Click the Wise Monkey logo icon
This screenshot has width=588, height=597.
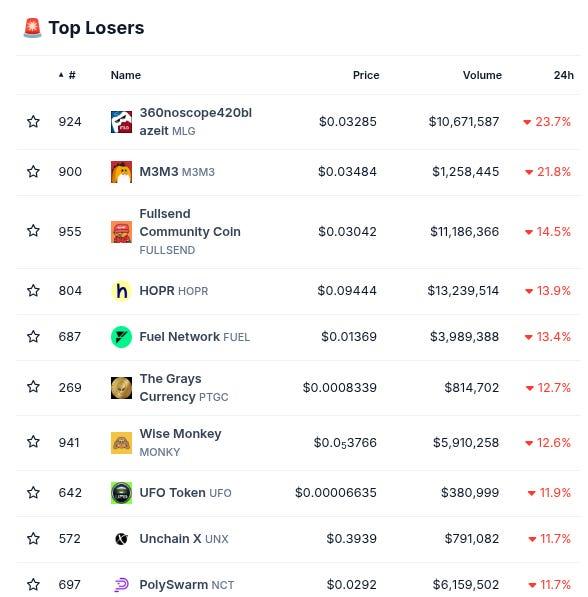pos(121,443)
